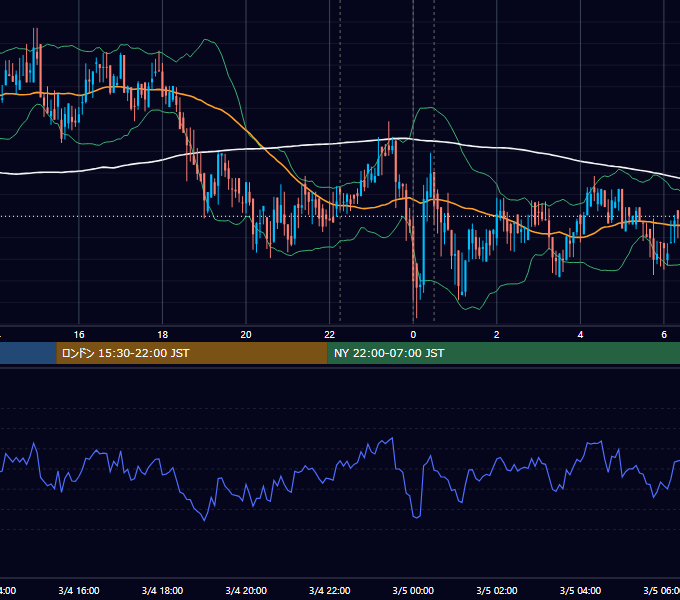Click the 4 hour label on price chart axis

click(580, 335)
